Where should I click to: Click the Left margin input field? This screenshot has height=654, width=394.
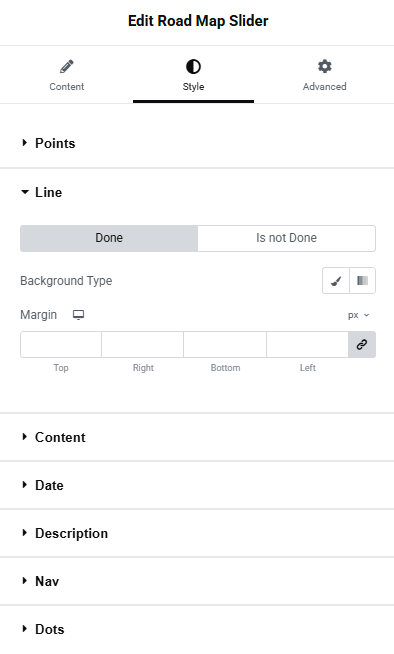click(307, 345)
